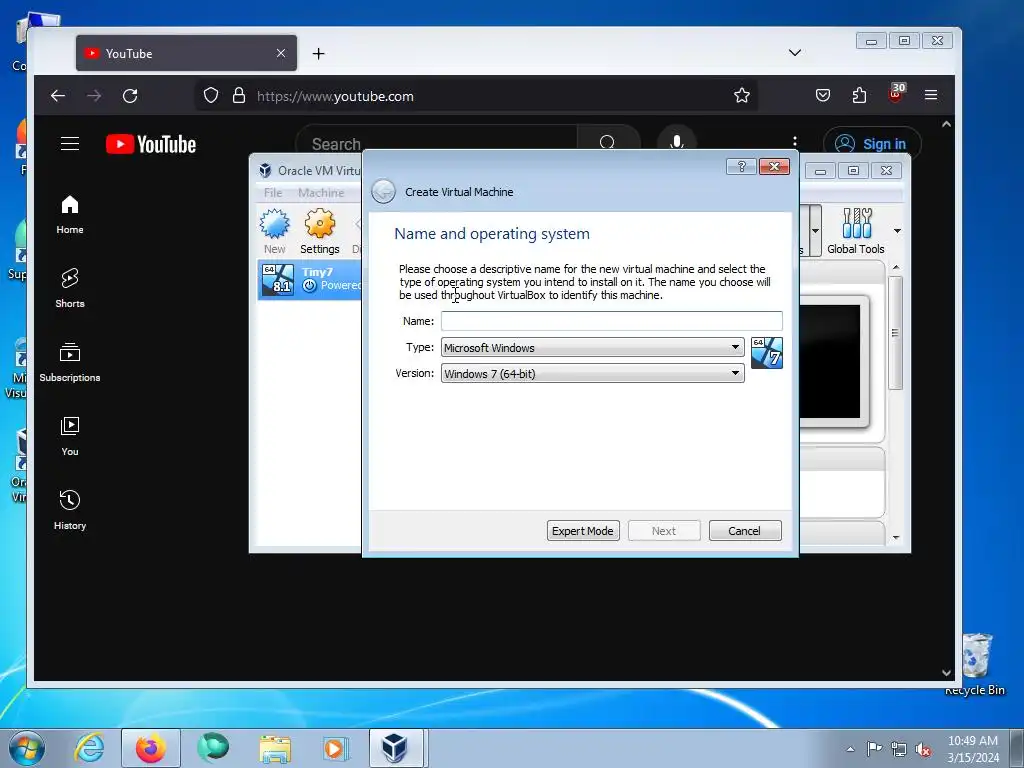Click the back arrow in wizard header
Viewport: 1024px width, 768px height.
coord(383,192)
